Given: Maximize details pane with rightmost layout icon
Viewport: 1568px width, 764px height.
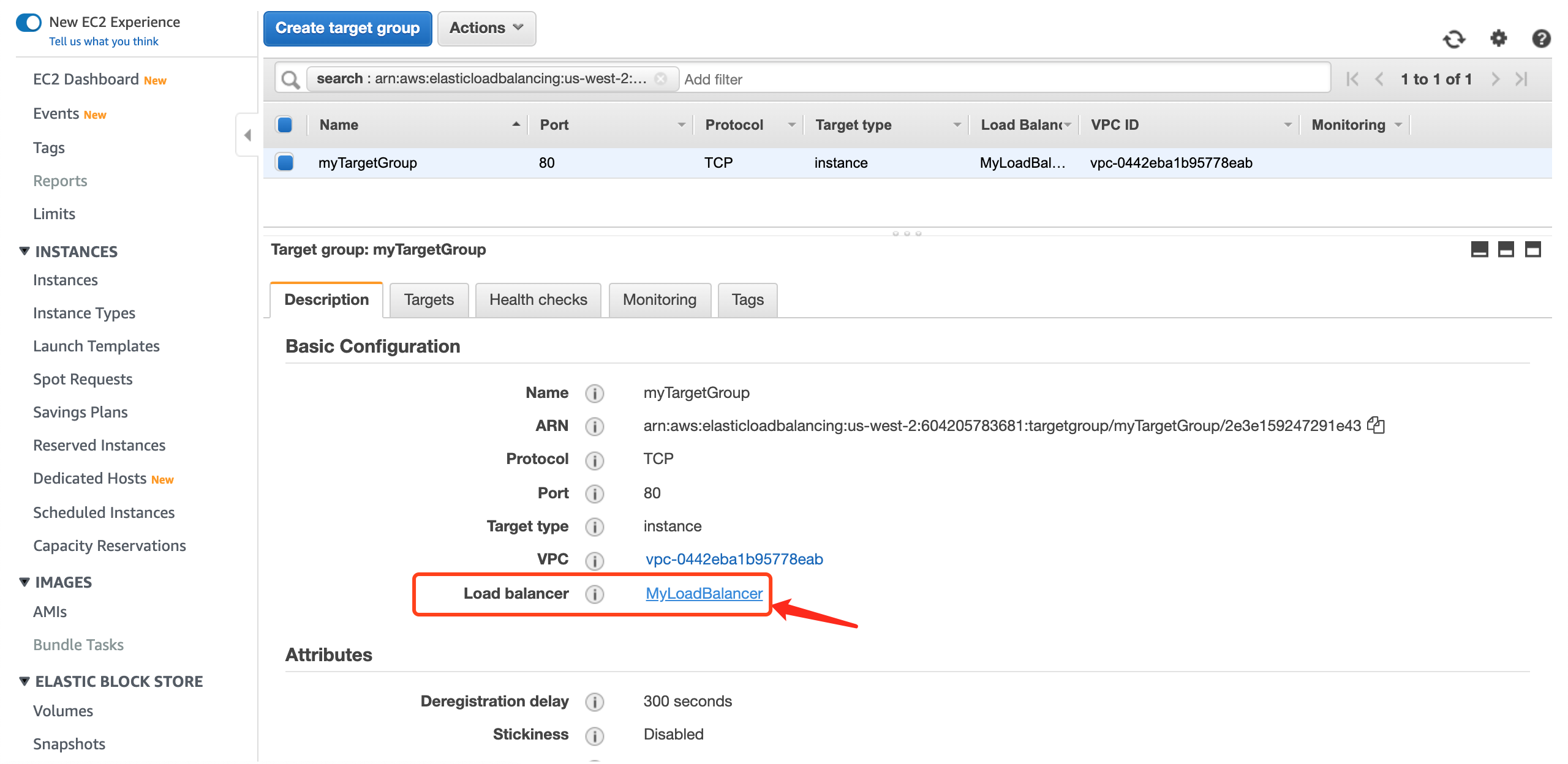Looking at the screenshot, I should (1532, 250).
